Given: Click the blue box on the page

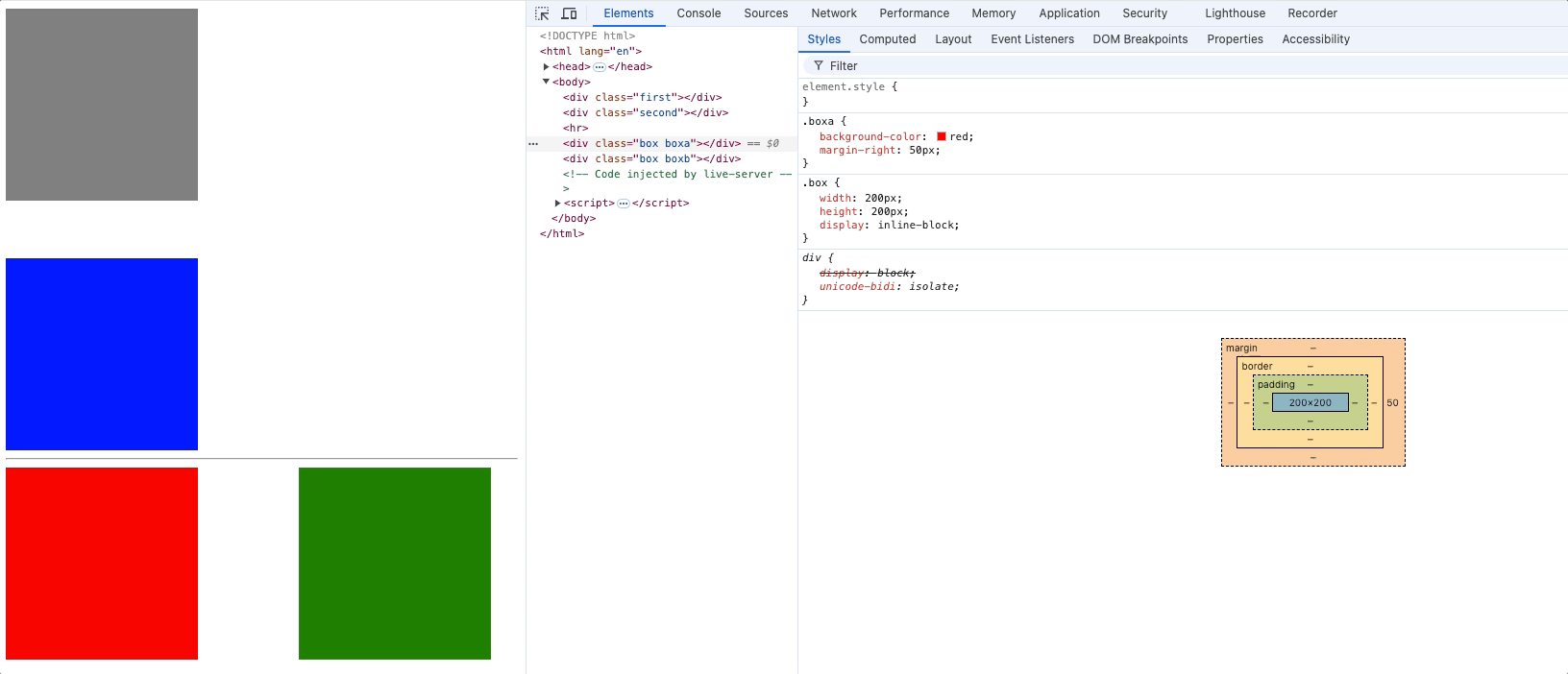Looking at the screenshot, I should click(x=102, y=354).
